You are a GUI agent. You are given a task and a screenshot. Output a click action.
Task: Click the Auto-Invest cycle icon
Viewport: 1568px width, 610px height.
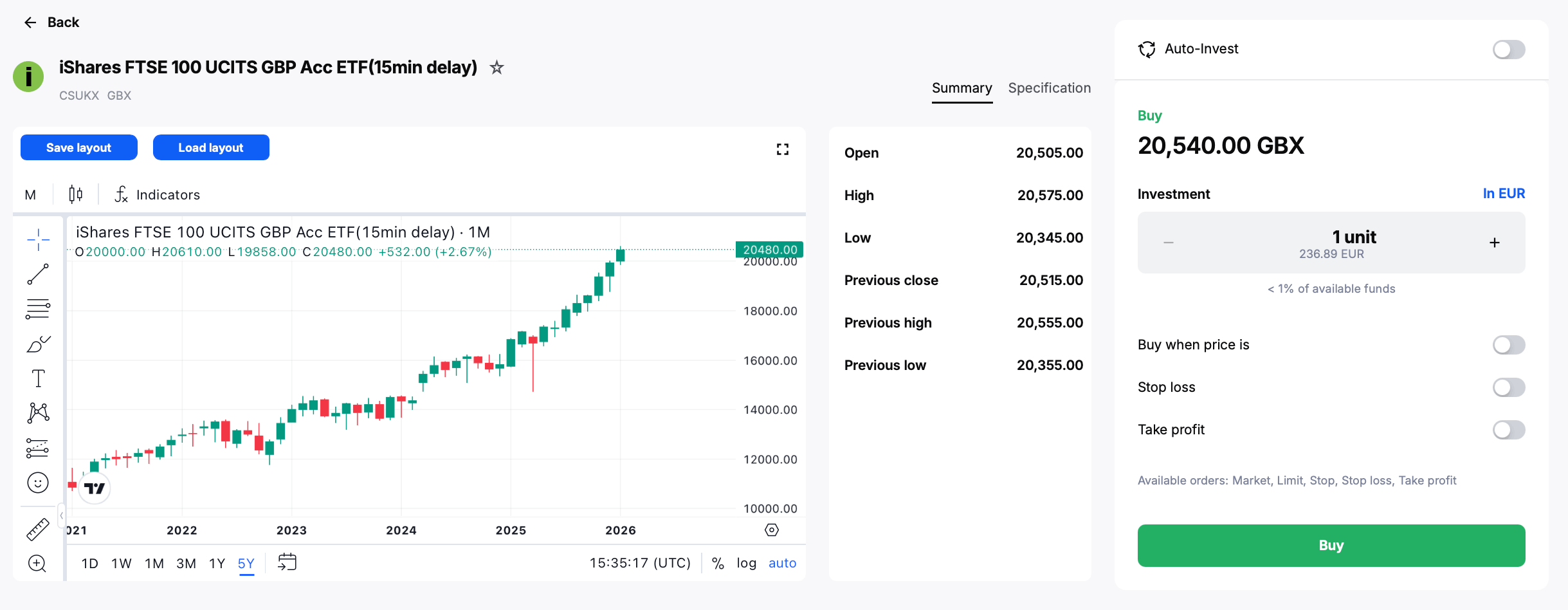click(1147, 50)
